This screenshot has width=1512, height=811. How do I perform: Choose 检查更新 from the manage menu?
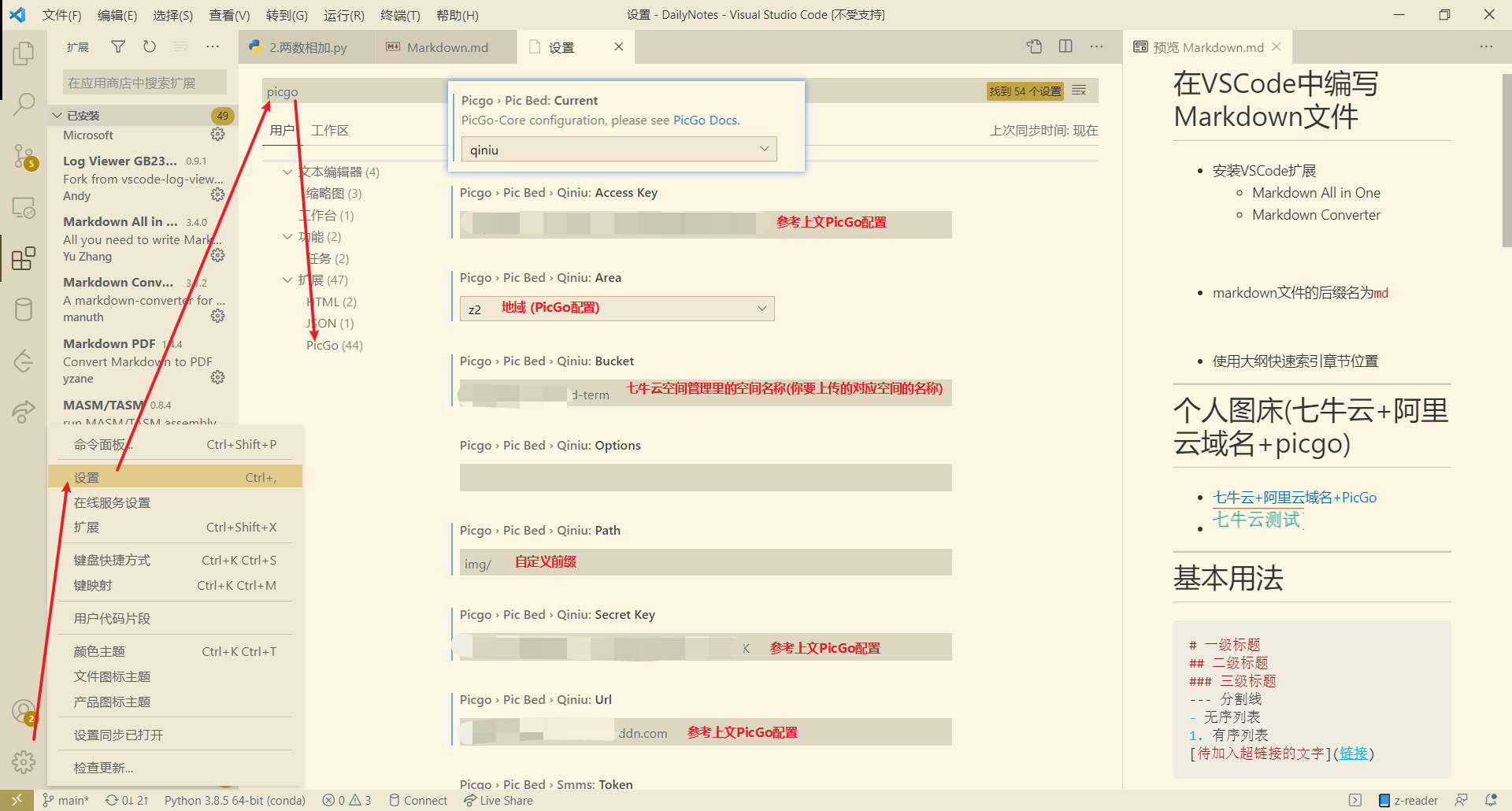pos(175,768)
